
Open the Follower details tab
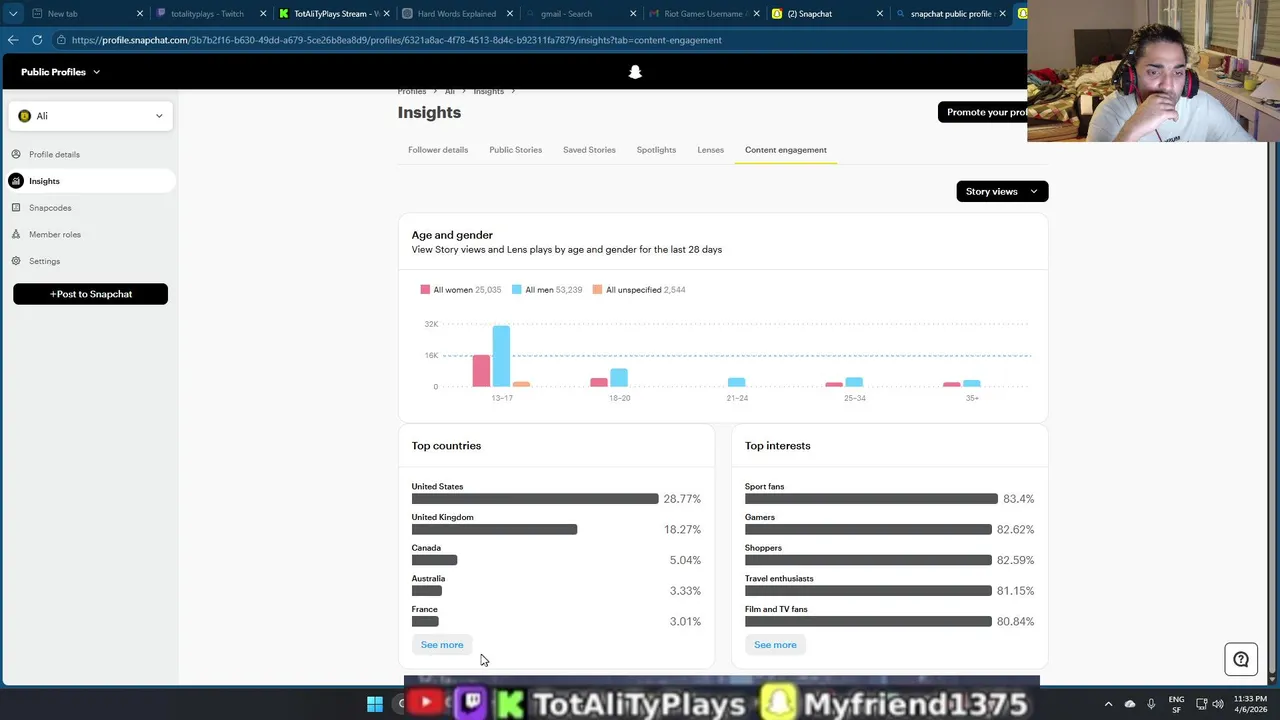pyautogui.click(x=438, y=150)
